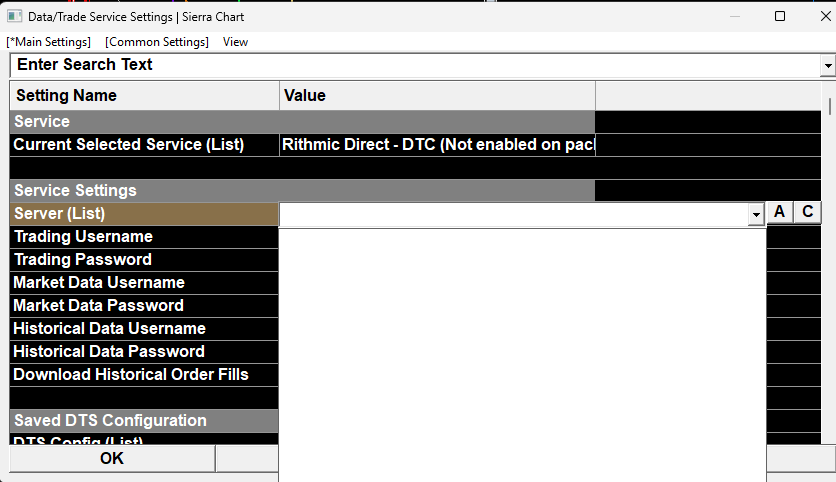The image size is (836, 482).
Task: Select the Historical Data Username row
Action: click(144, 328)
